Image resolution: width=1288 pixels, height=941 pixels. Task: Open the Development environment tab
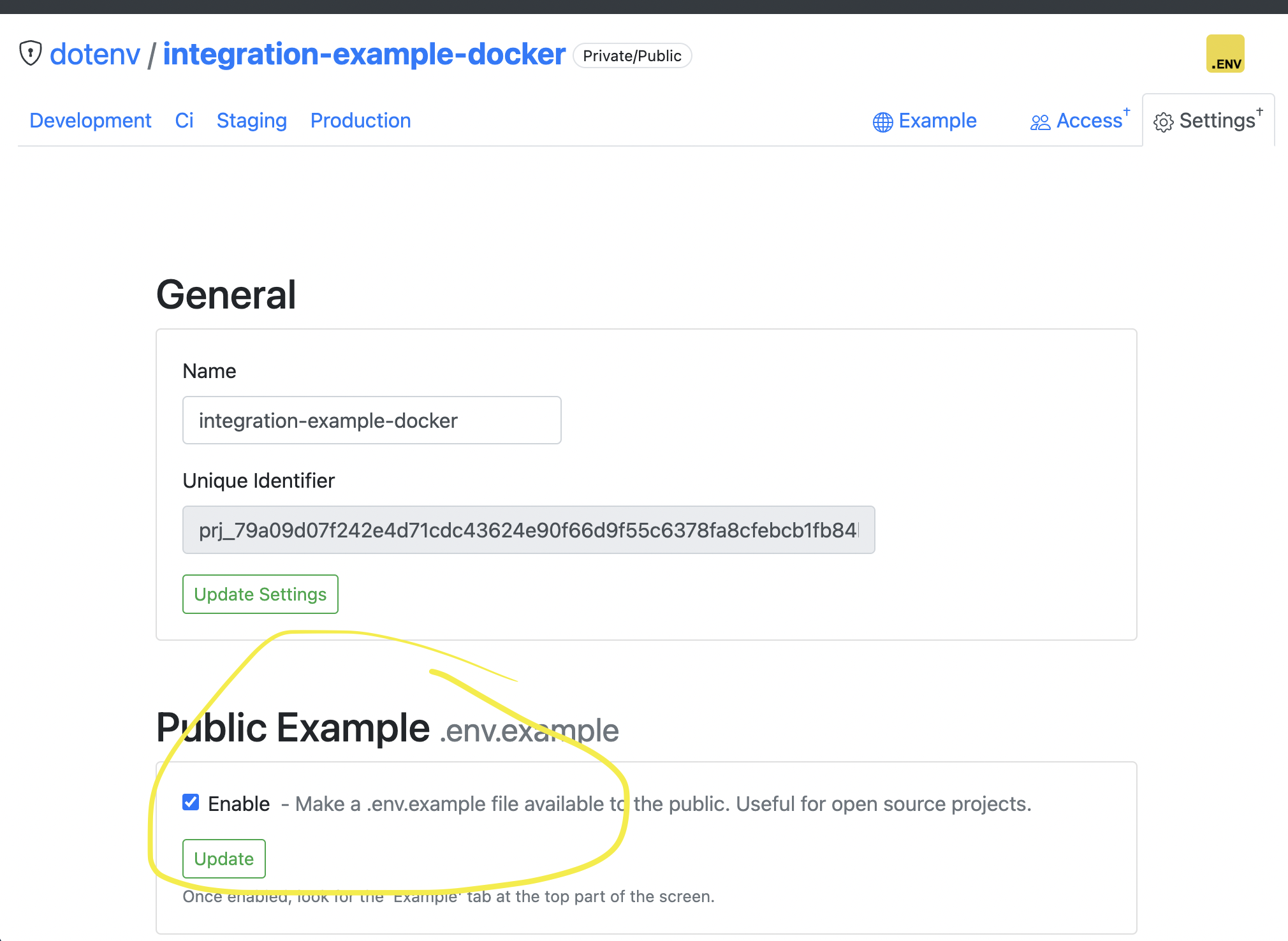91,120
